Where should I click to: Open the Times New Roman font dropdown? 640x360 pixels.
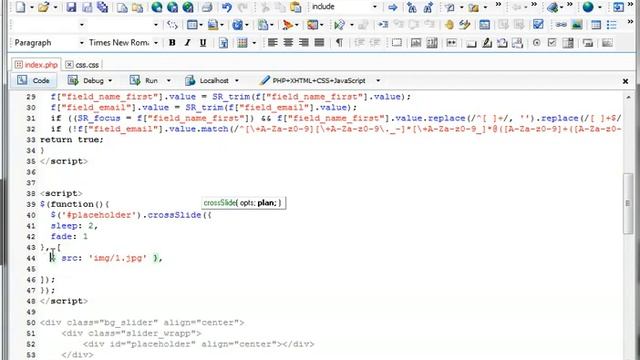pyautogui.click(x=156, y=43)
